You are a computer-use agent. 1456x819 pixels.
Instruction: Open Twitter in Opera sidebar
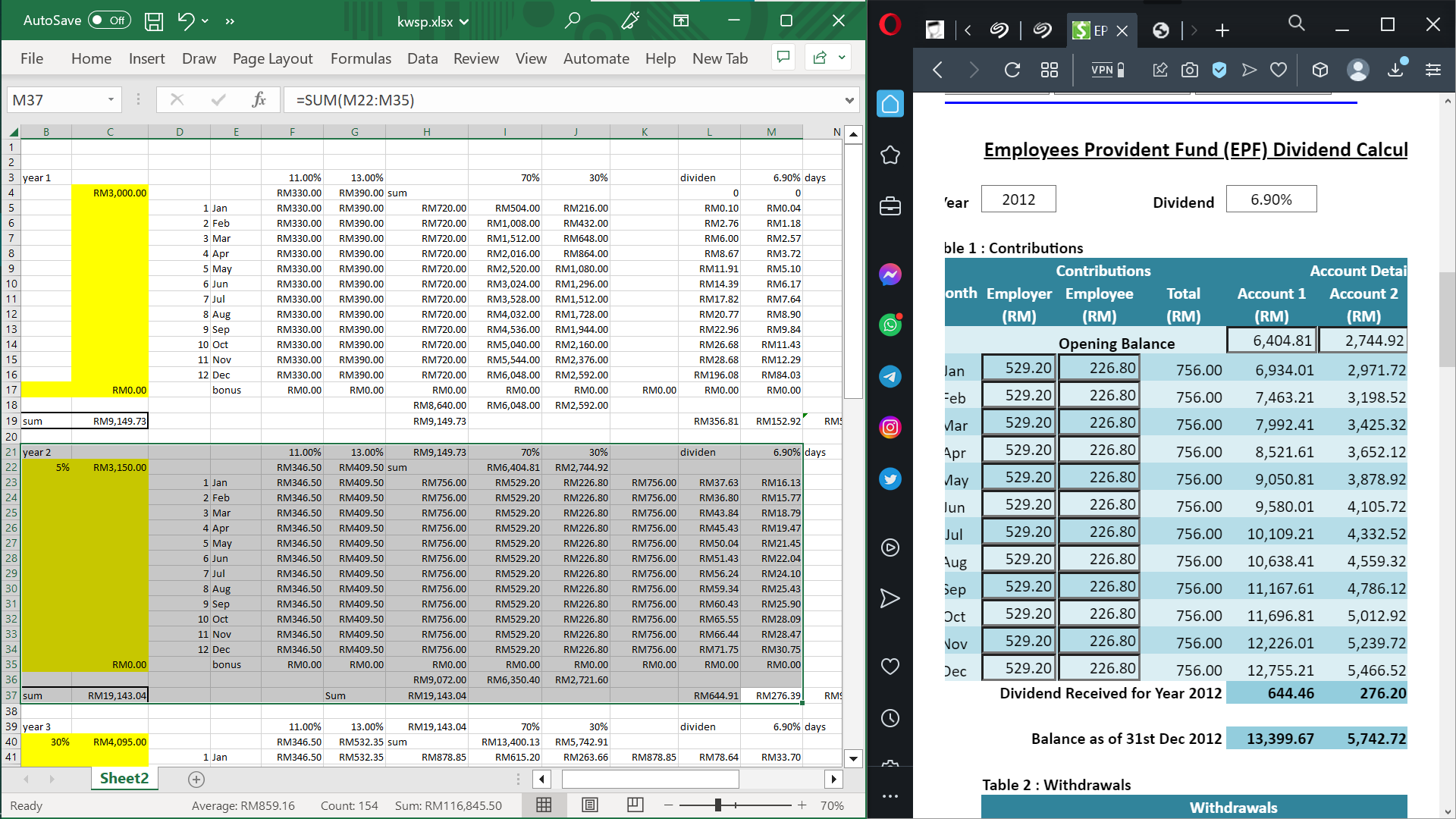click(x=890, y=479)
